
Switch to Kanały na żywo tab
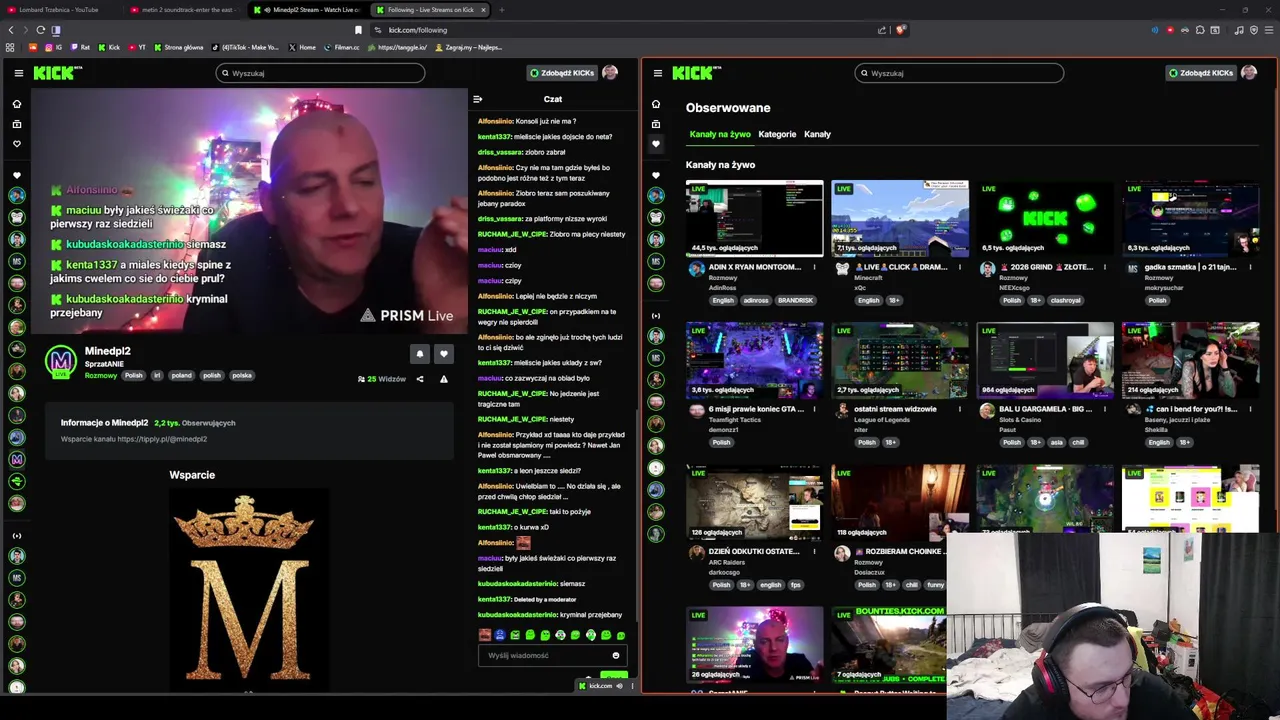click(720, 134)
